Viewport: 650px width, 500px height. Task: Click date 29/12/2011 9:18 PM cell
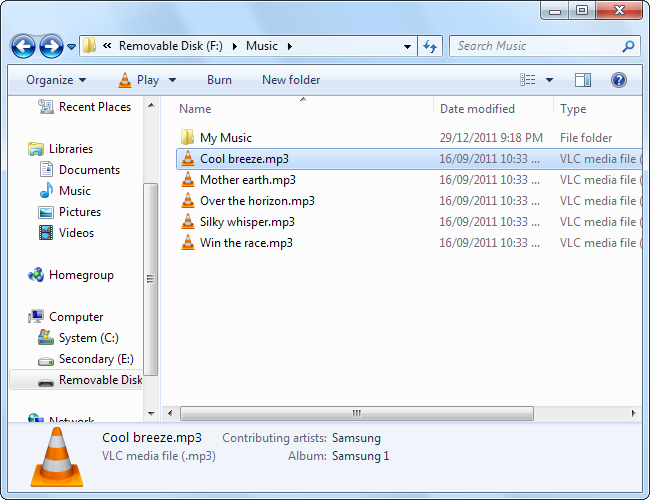coord(491,138)
